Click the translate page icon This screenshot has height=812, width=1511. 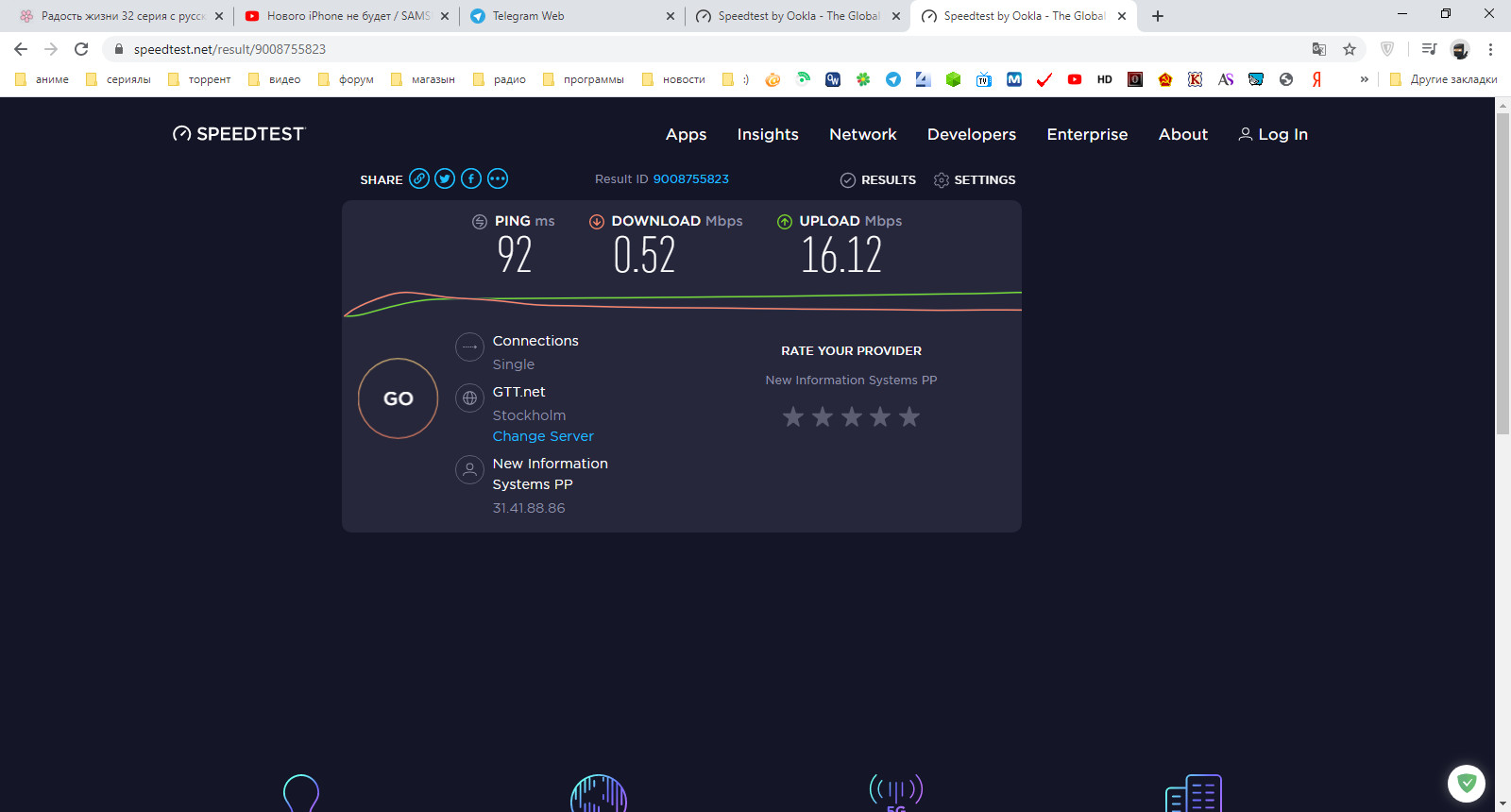[x=1319, y=49]
